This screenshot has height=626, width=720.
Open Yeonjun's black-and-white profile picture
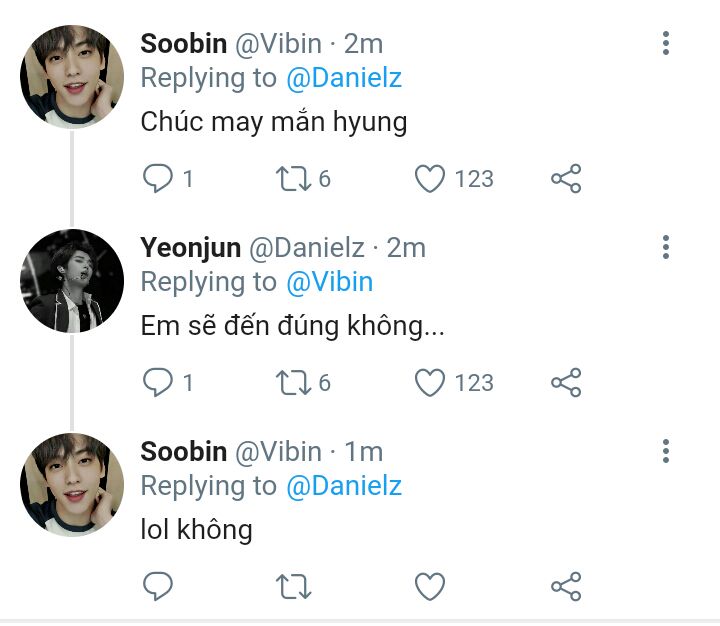coord(72,281)
